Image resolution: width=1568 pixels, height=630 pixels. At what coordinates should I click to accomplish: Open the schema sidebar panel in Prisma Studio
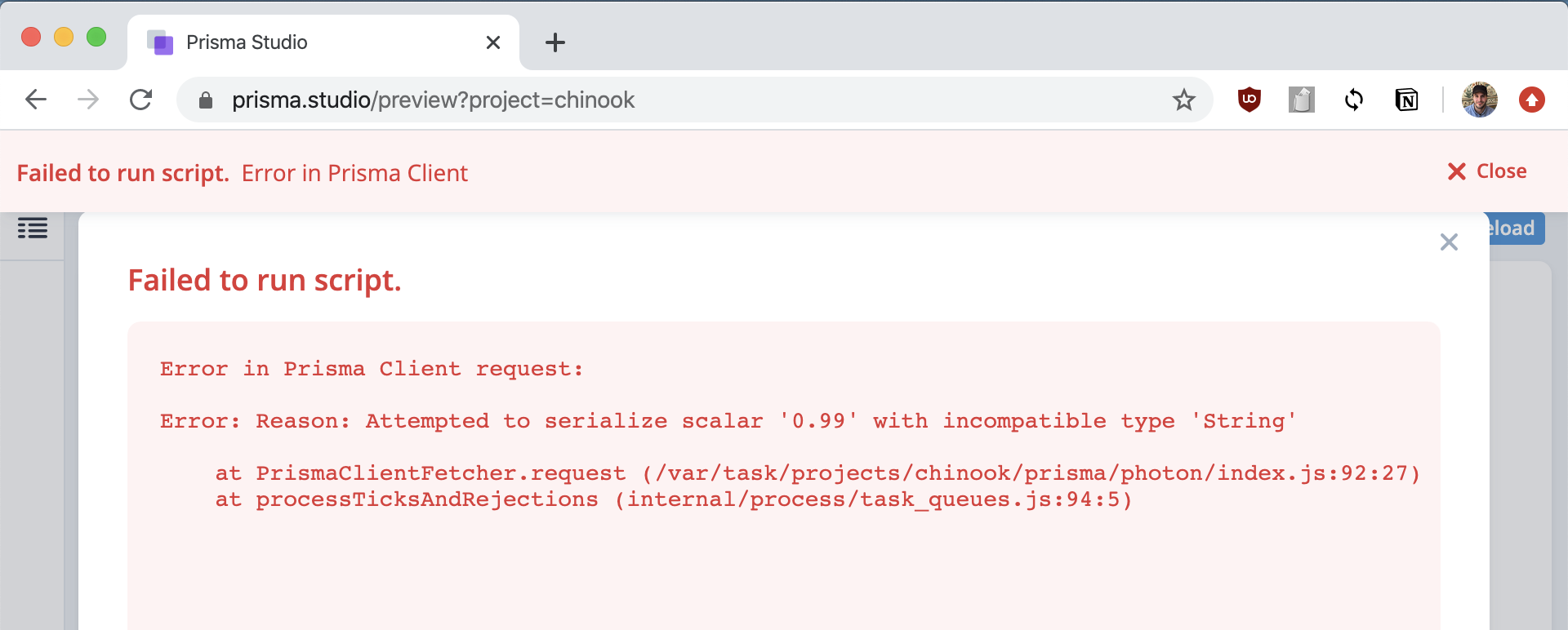point(33,229)
